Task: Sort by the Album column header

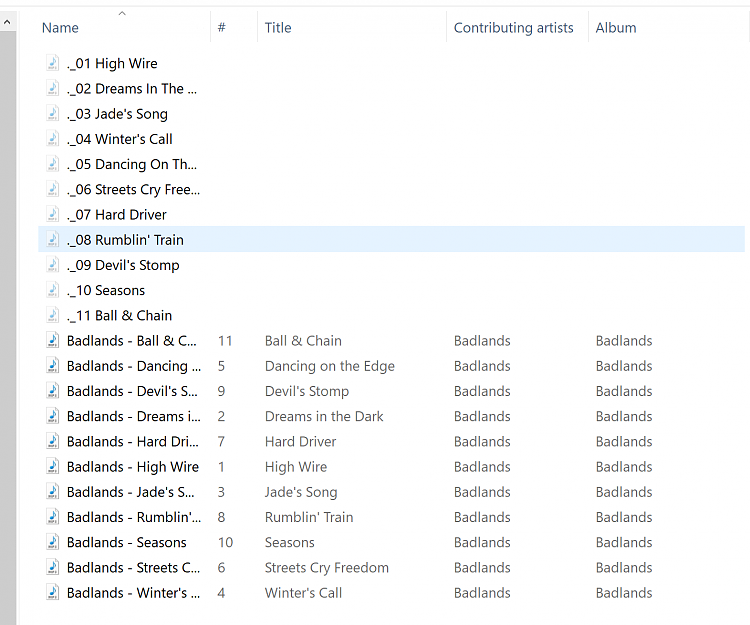Action: pyautogui.click(x=616, y=28)
